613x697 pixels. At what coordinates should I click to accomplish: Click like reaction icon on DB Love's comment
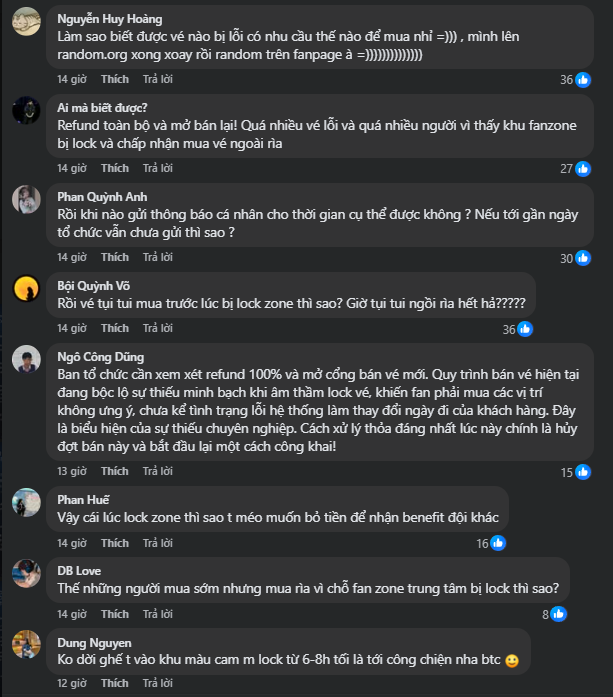(x=560, y=614)
